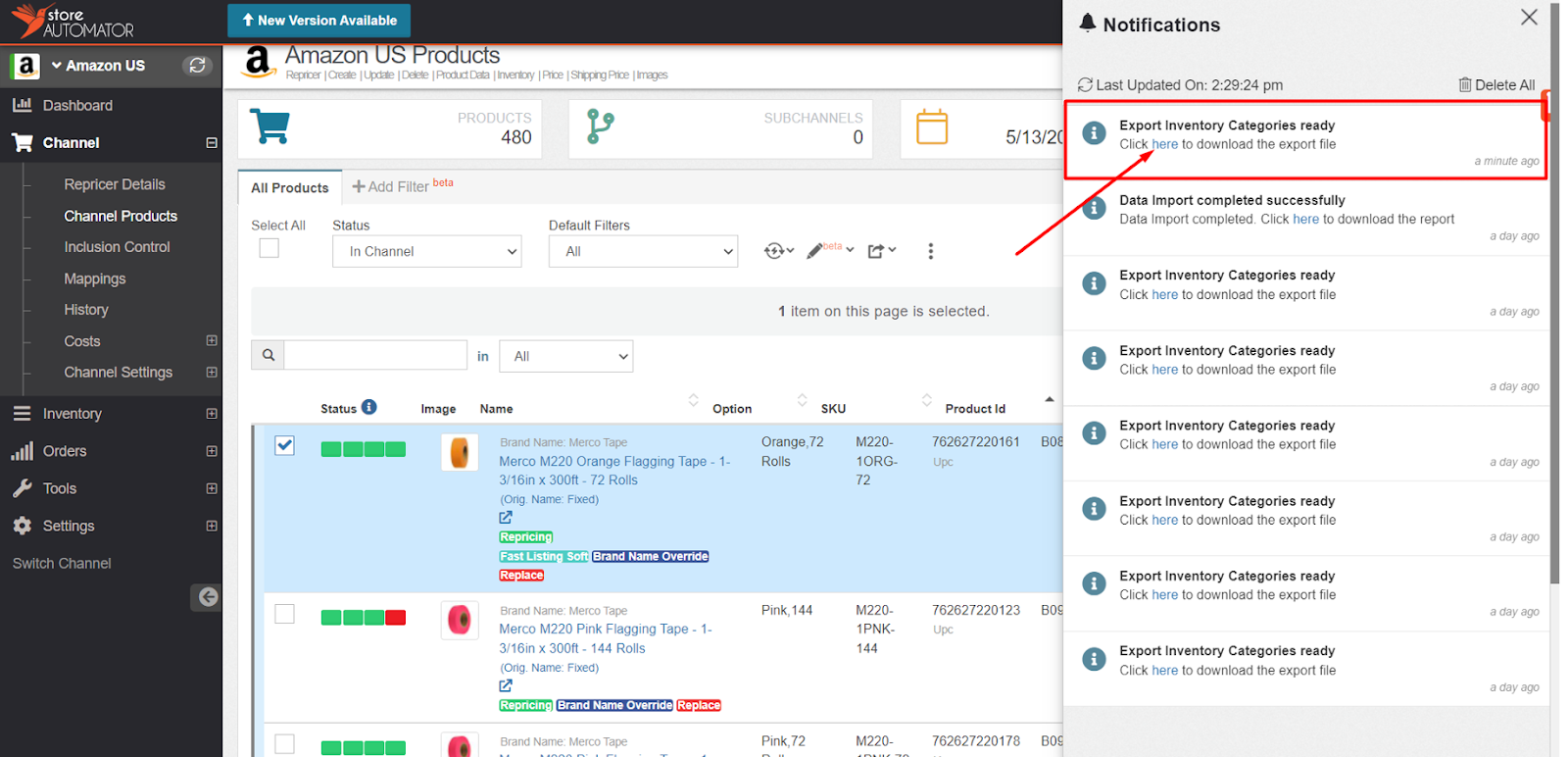Select the All Products tab
This screenshot has height=757, width=1568.
pyautogui.click(x=290, y=187)
